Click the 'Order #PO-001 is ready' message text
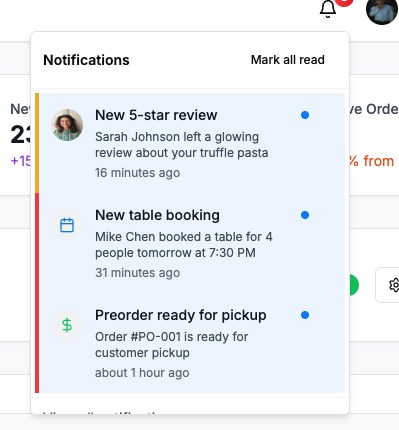 [x=171, y=345]
